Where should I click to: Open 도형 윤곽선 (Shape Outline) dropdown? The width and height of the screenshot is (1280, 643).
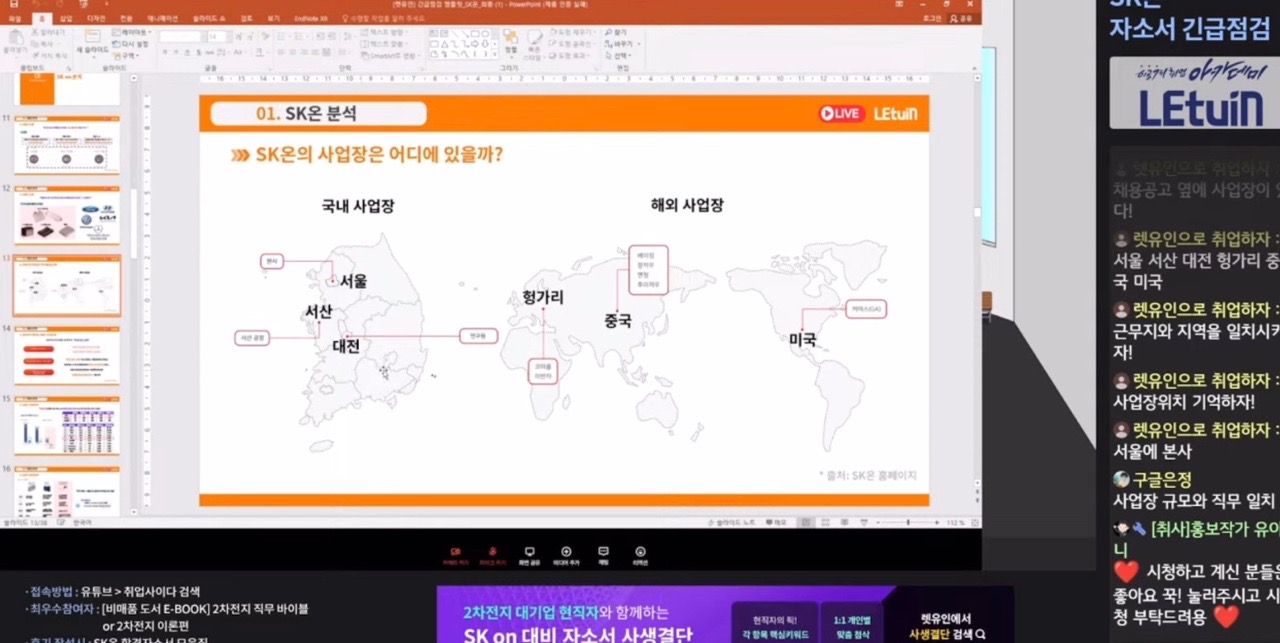[571, 44]
